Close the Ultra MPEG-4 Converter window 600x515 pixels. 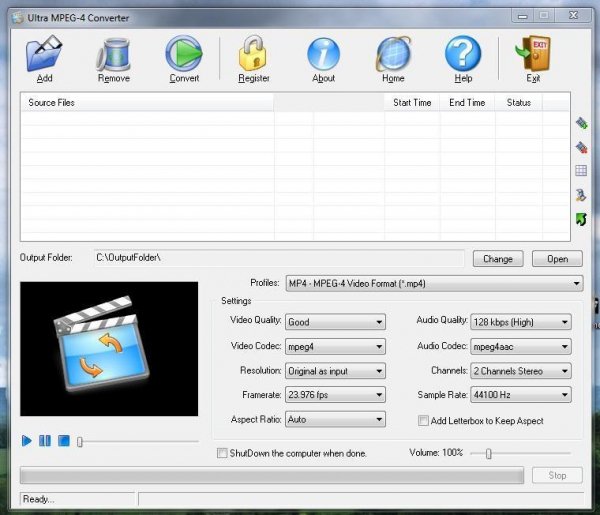coord(573,15)
